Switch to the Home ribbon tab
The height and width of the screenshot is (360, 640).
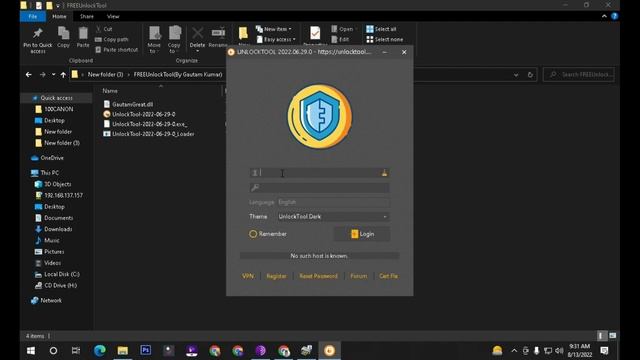coord(59,16)
